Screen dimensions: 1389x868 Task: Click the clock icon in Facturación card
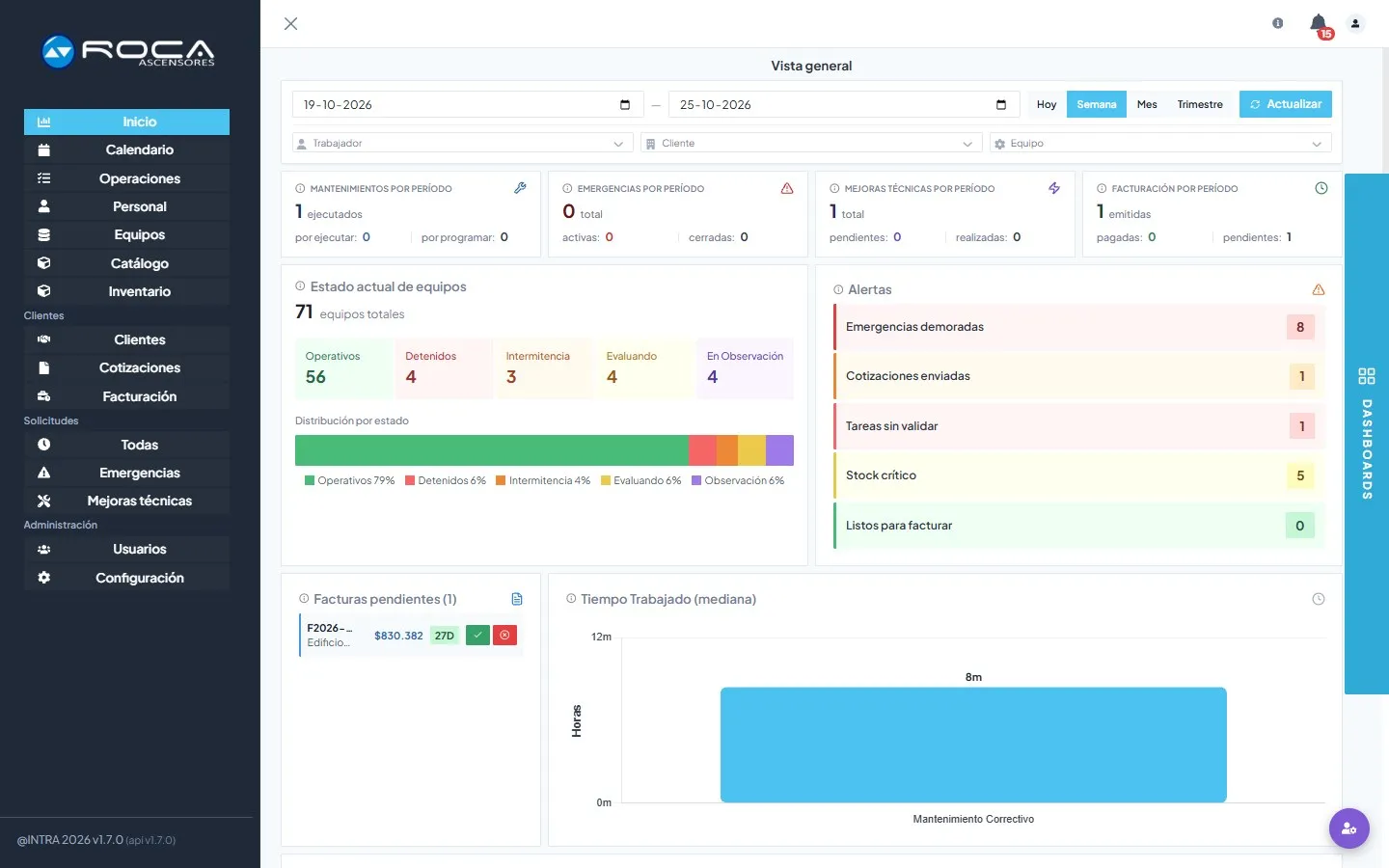(1321, 188)
